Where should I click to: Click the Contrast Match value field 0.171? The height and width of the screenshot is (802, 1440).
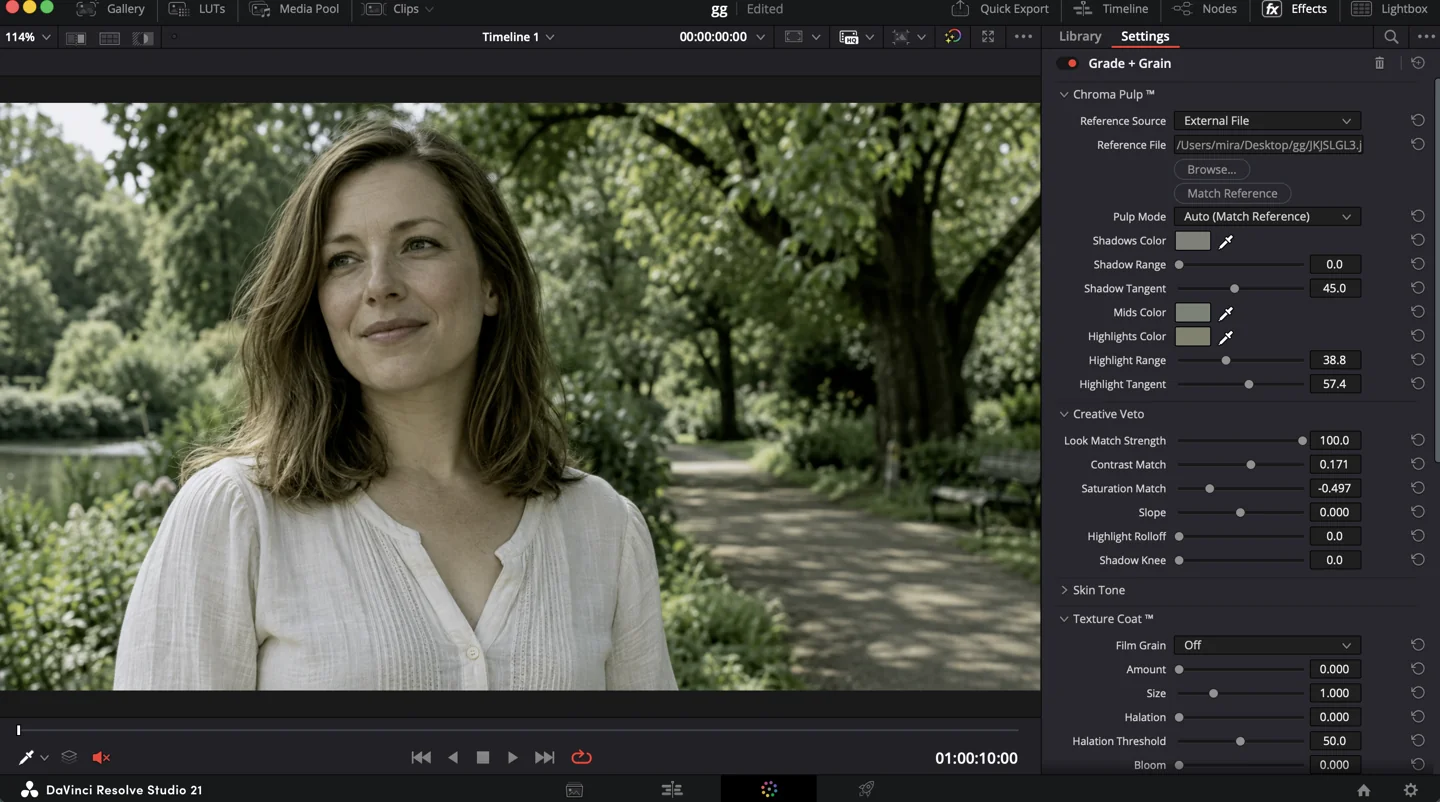tap(1334, 464)
